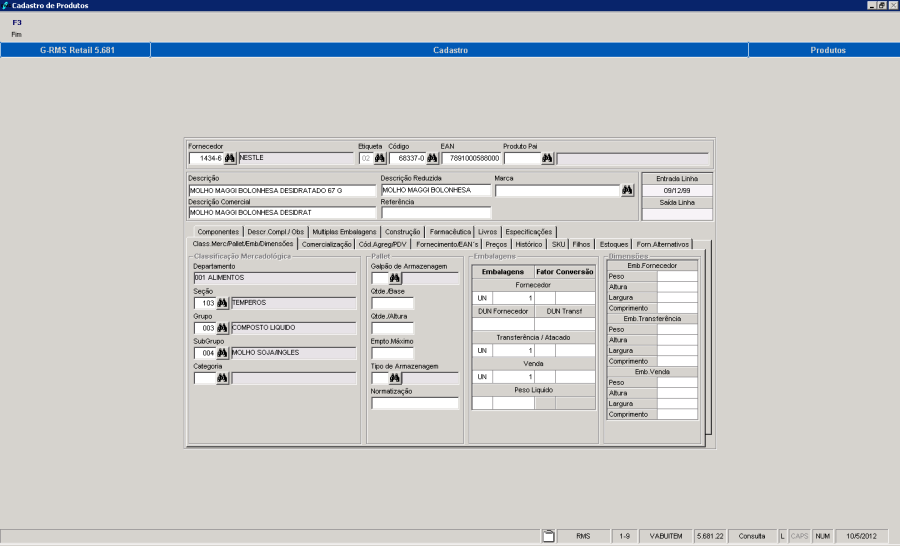
Task: Click the Marca input field
Action: pyautogui.click(x=557, y=191)
